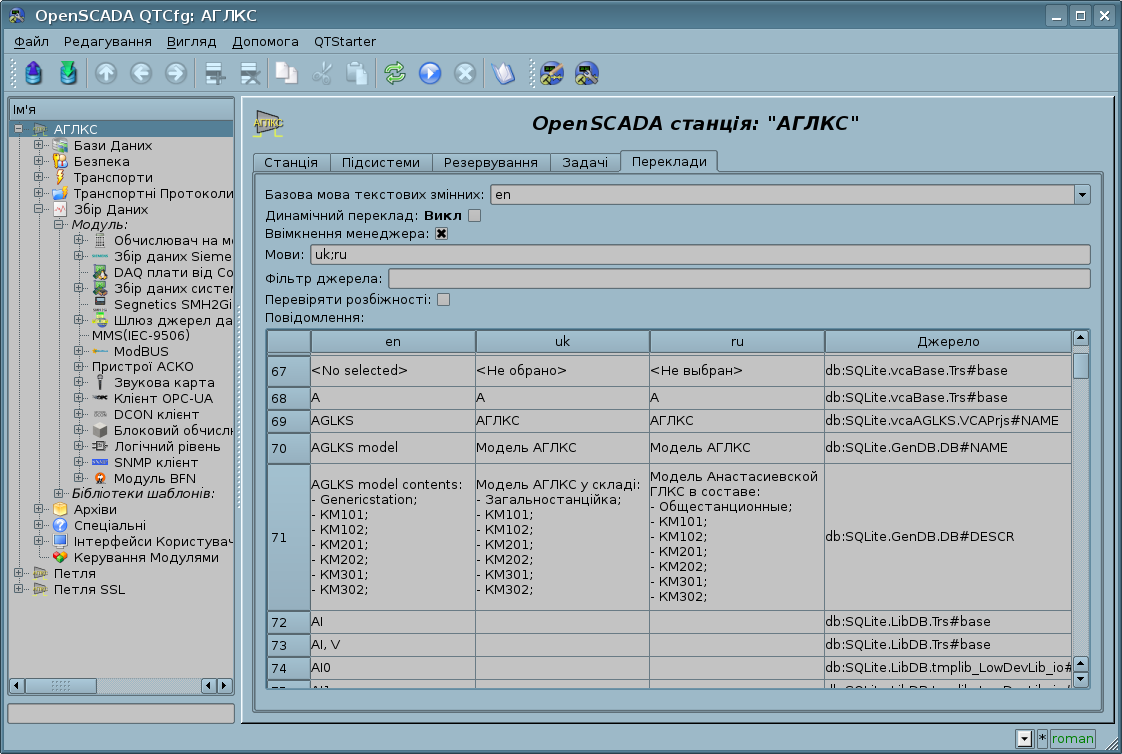Navigate forward with the right arrow icon
The height and width of the screenshot is (754, 1122).
[x=175, y=73]
